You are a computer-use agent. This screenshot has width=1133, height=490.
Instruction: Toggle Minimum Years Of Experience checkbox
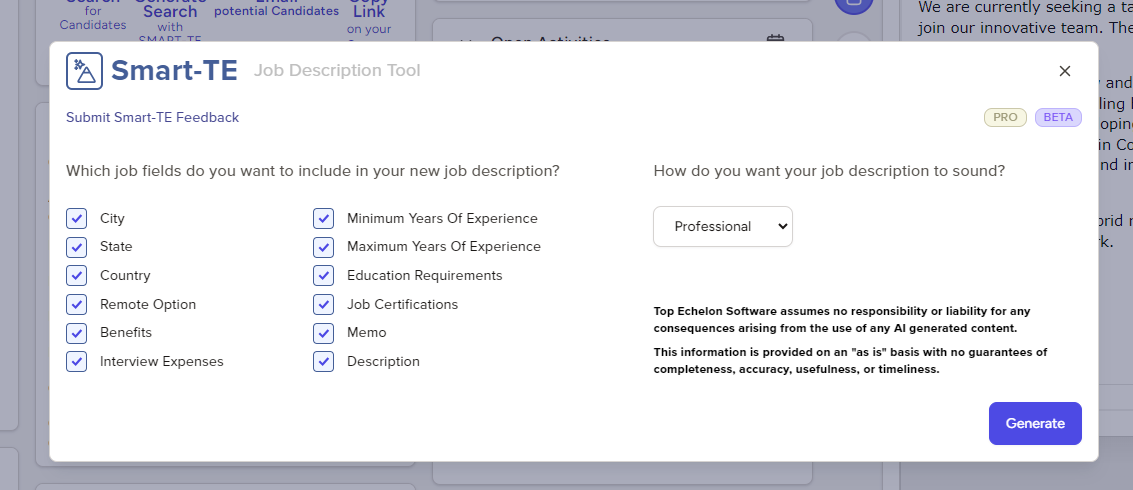click(323, 218)
